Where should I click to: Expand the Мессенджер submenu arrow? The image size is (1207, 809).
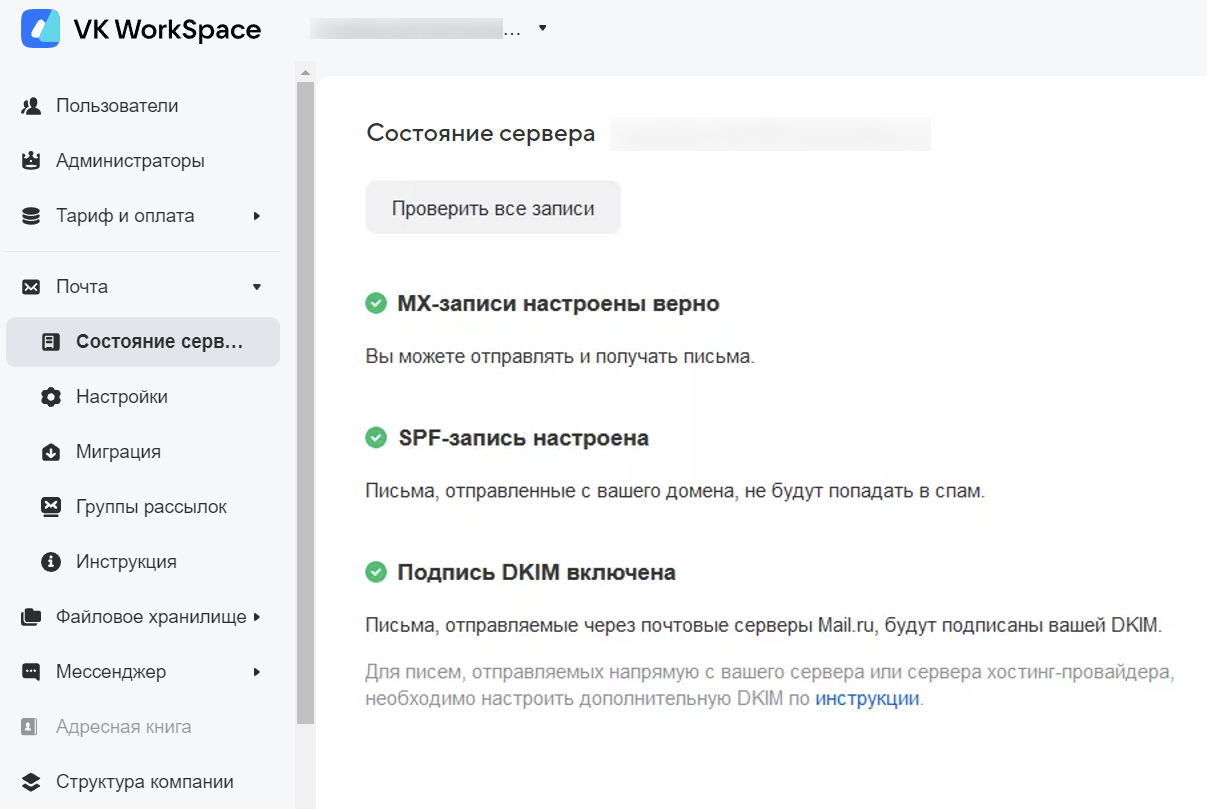[257, 672]
